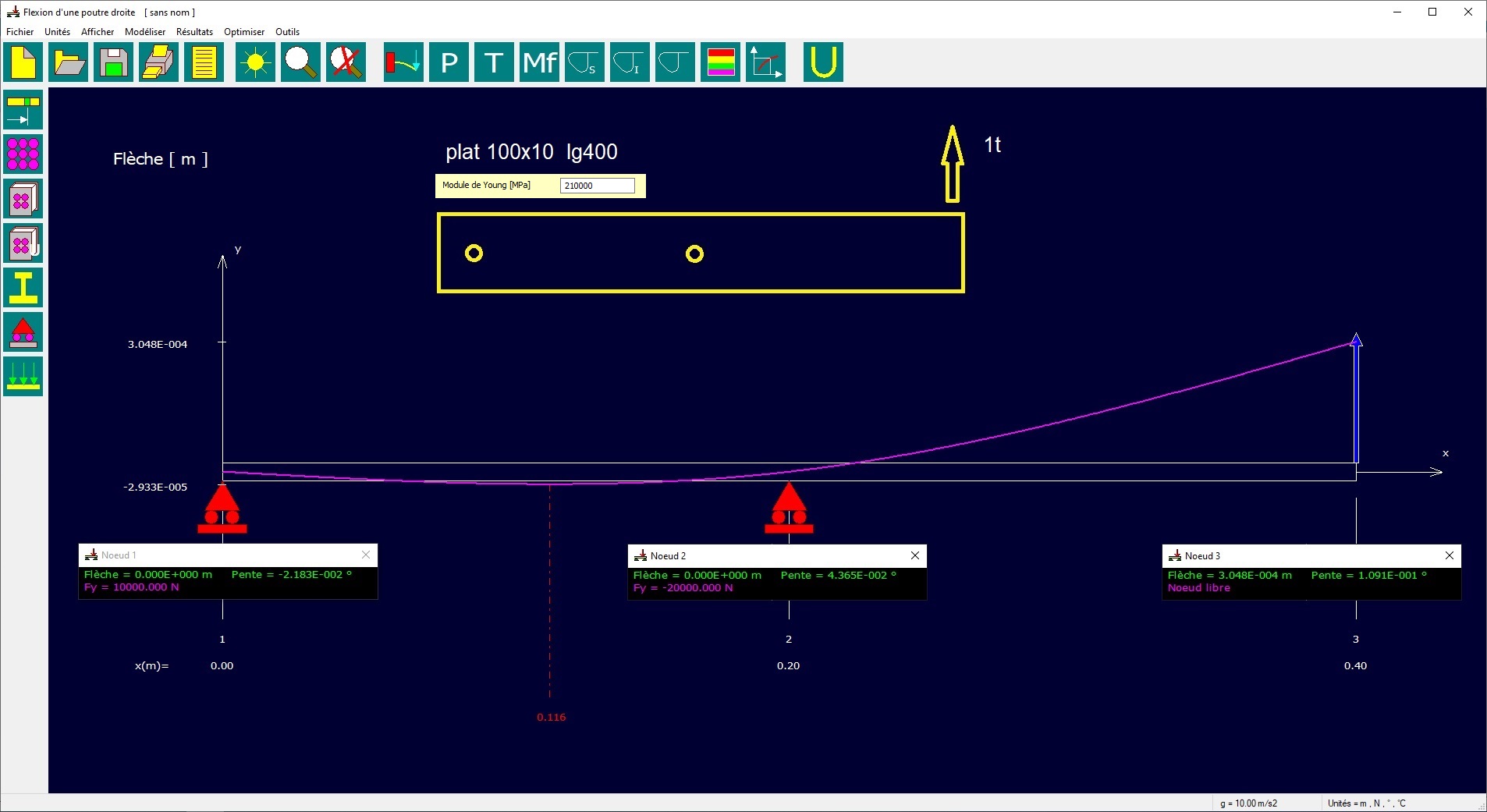Click the yellow U toolbar icon
This screenshot has height=812, width=1487.
tap(823, 62)
